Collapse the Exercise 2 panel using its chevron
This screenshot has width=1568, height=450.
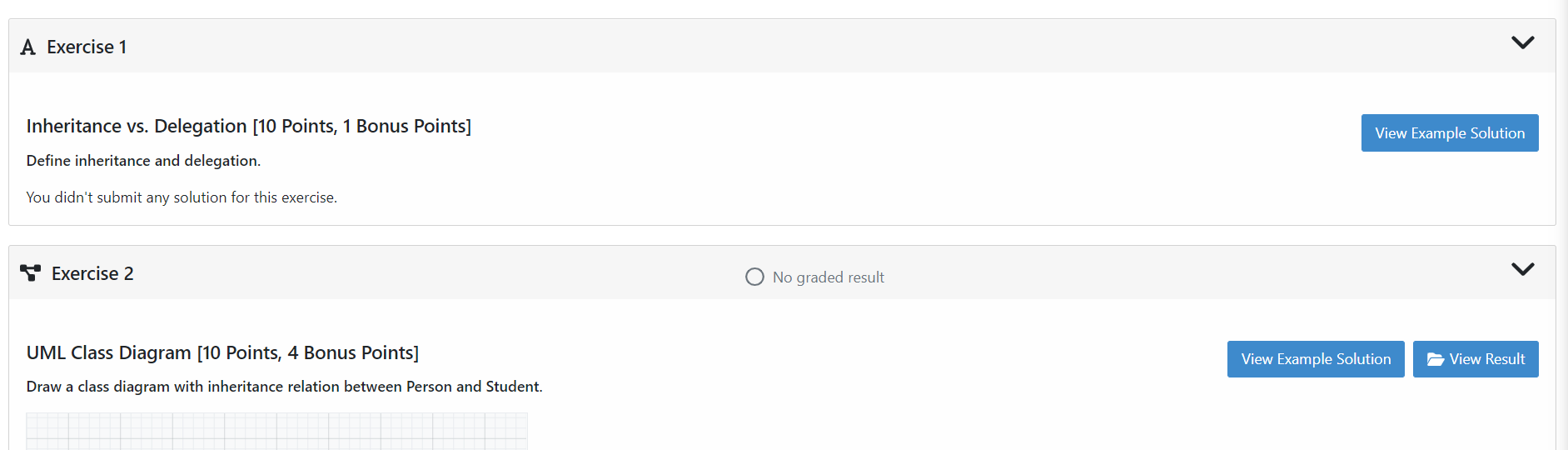(x=1522, y=270)
